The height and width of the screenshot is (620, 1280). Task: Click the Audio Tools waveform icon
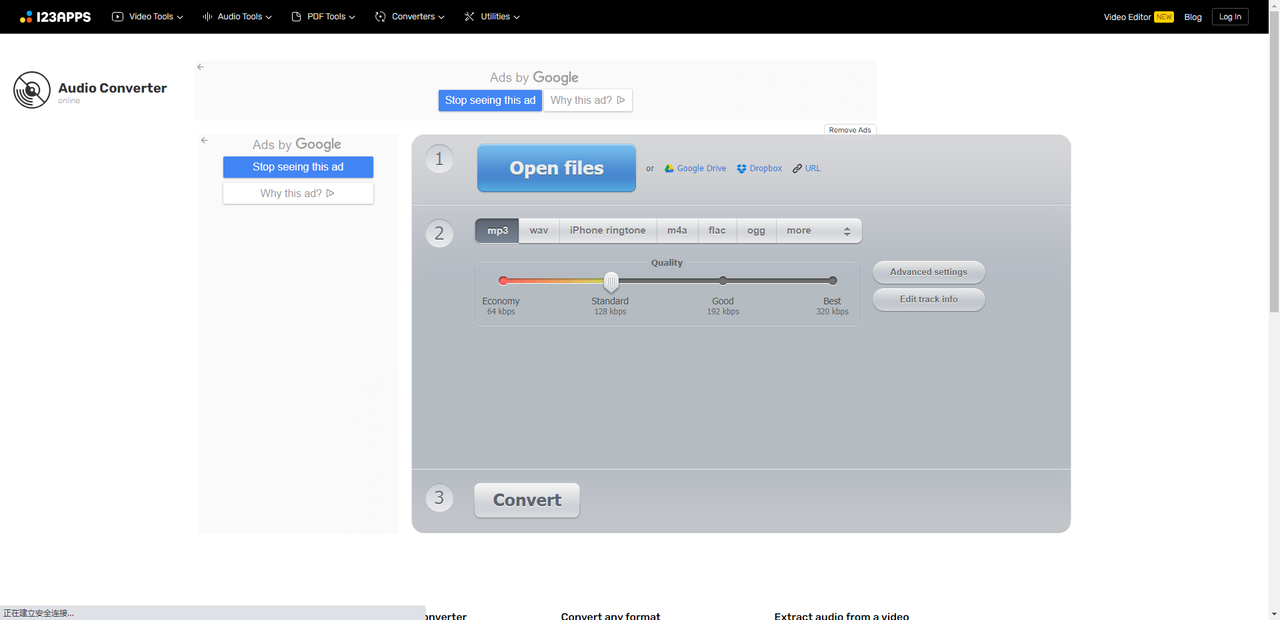[207, 17]
